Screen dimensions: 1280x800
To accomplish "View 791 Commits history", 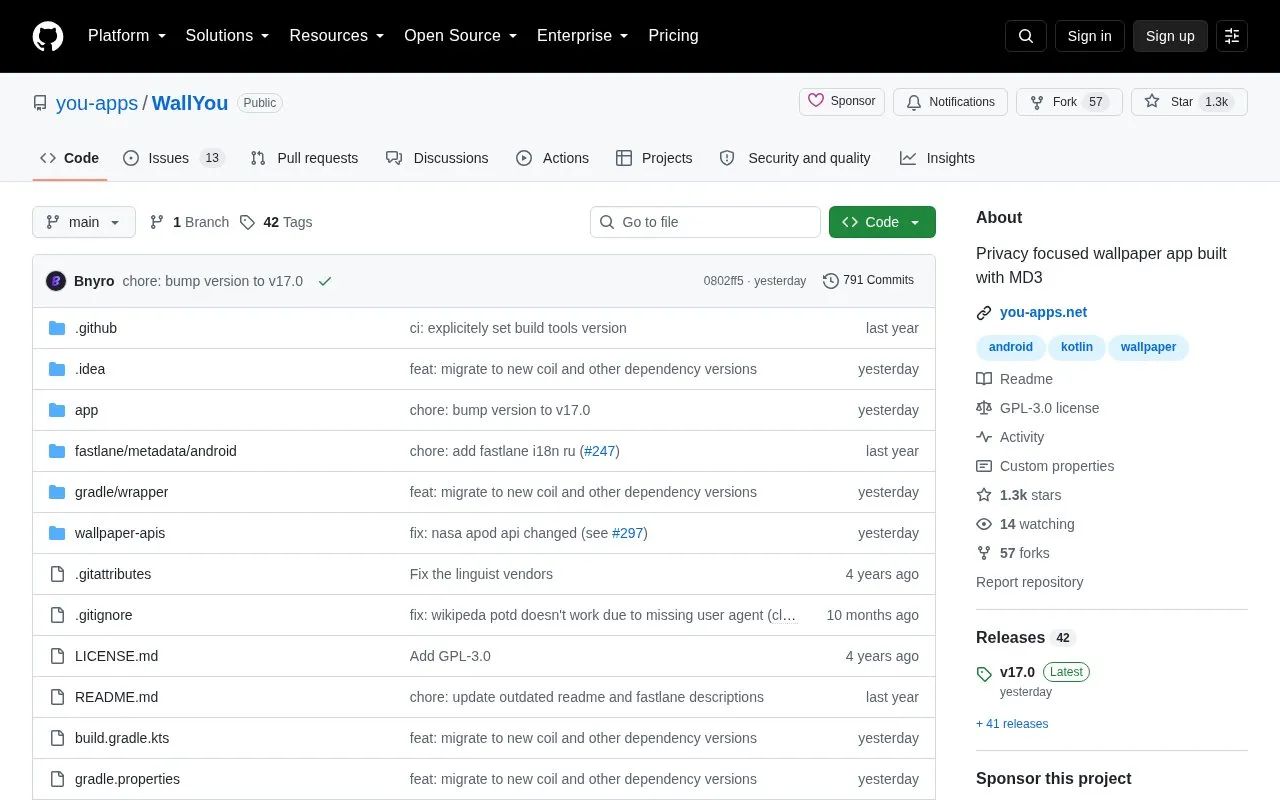I will [x=868, y=281].
